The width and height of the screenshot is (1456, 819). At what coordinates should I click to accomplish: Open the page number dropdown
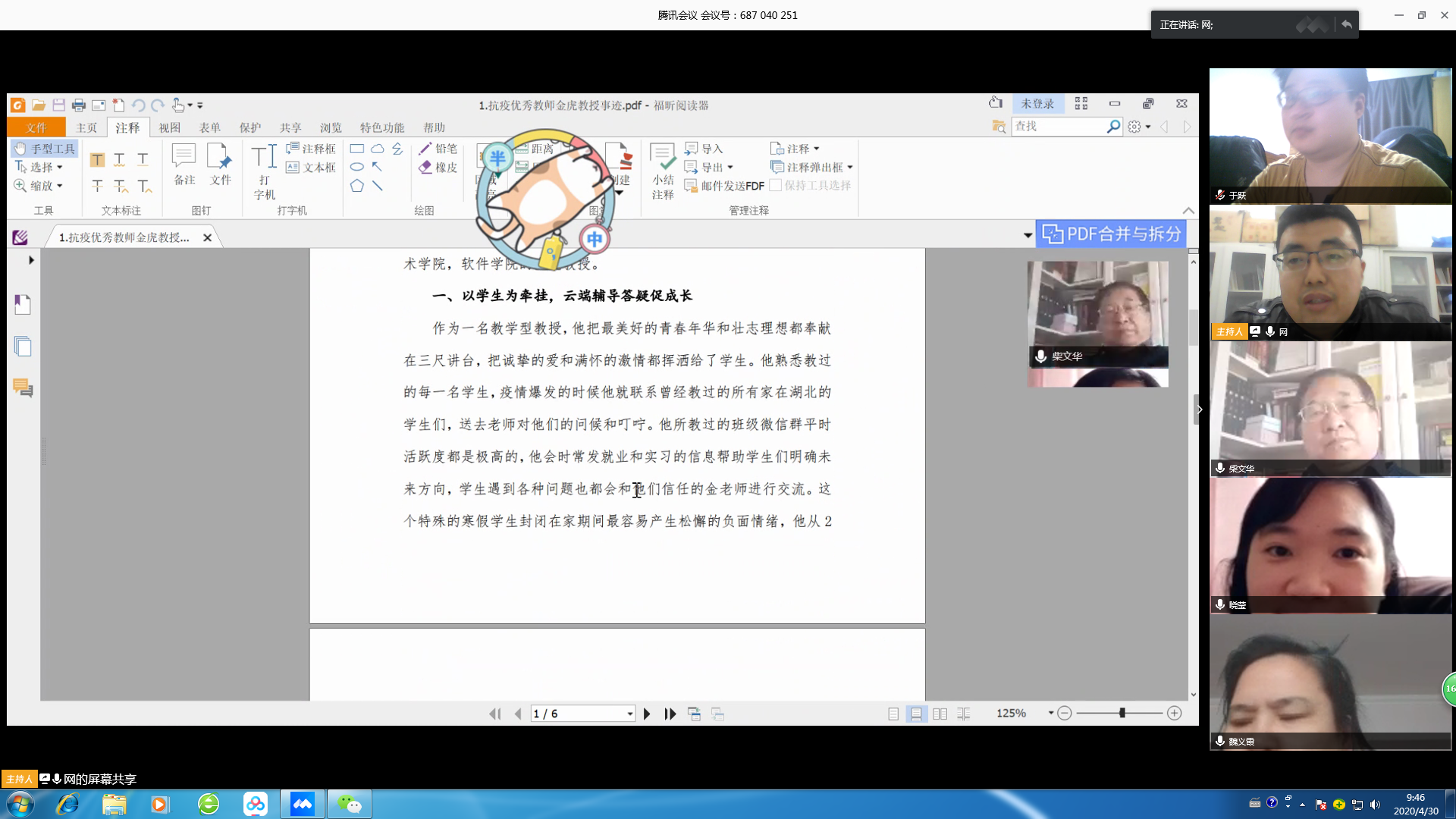click(629, 714)
